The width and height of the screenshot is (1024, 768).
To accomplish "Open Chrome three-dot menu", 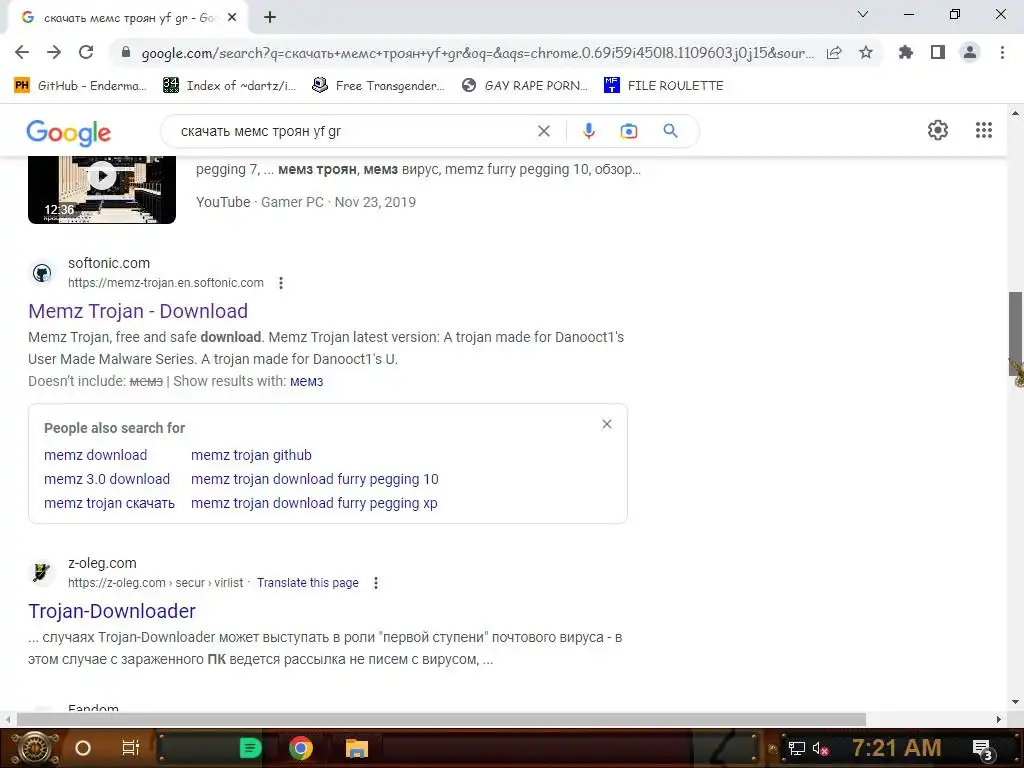I will click(1002, 52).
